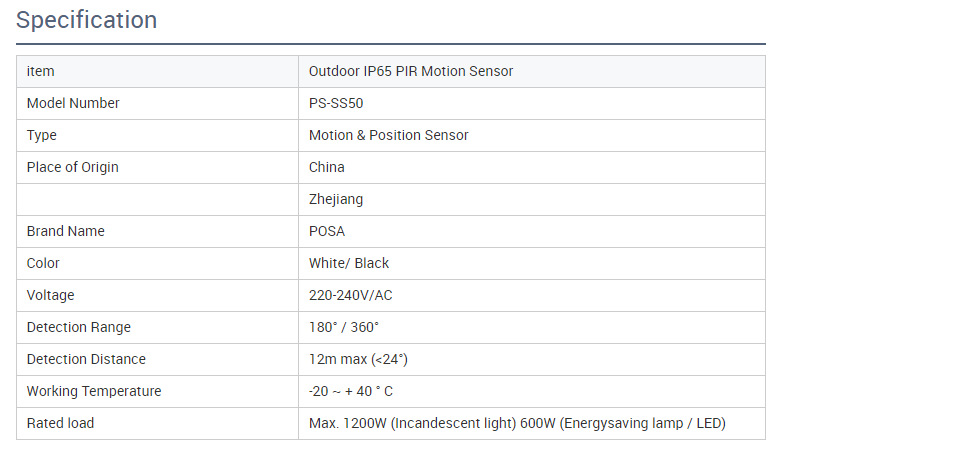Click the 'White/ Black' color value

349,263
